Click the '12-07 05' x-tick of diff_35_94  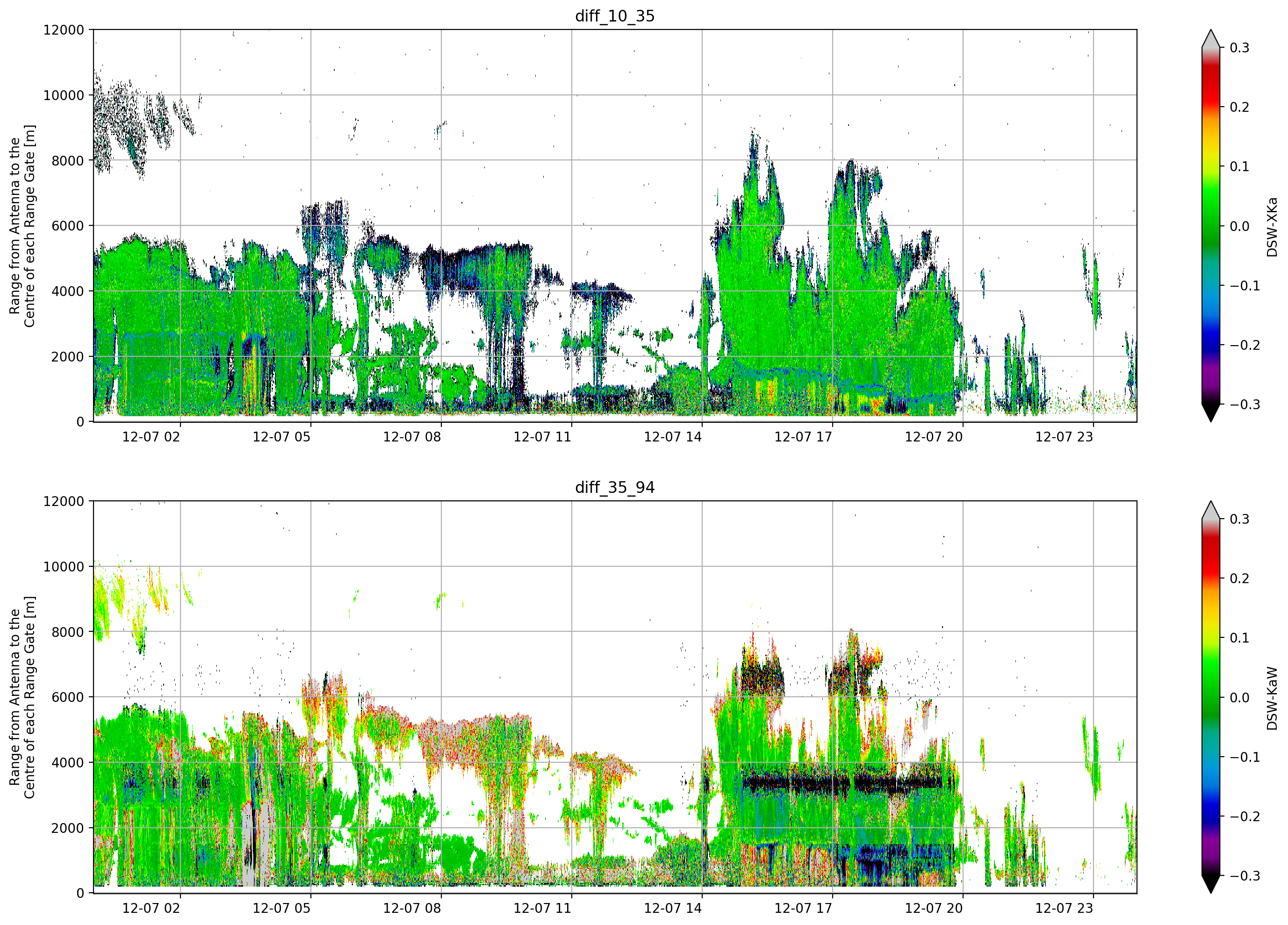click(x=282, y=909)
